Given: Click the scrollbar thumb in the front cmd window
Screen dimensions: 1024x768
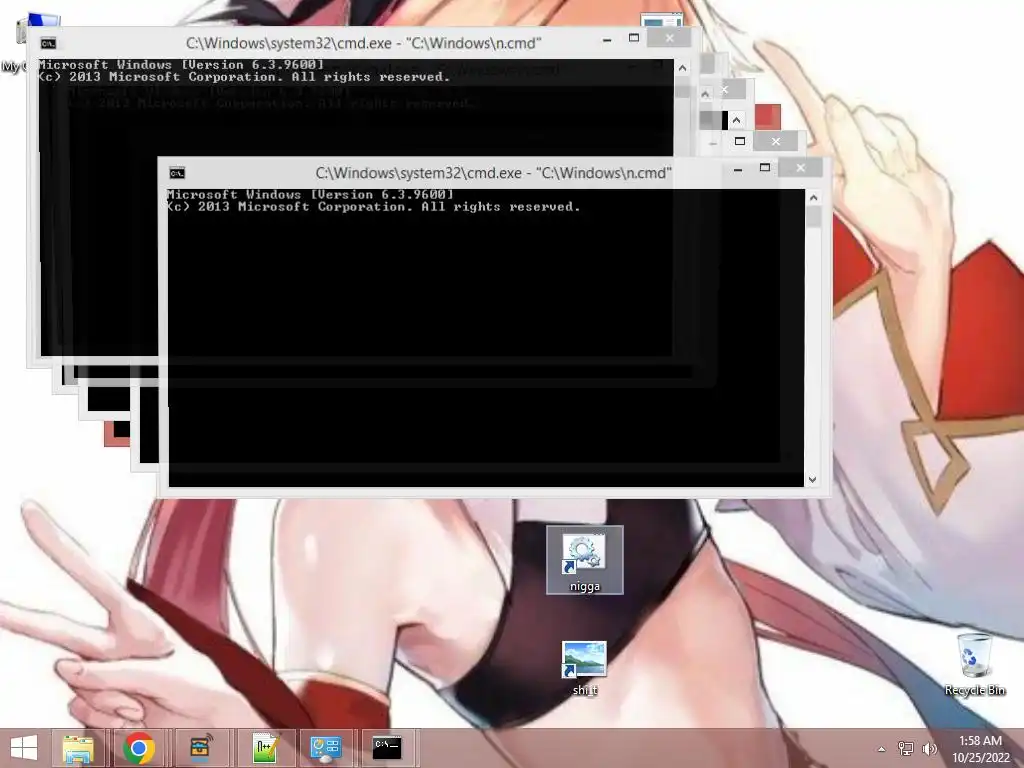Looking at the screenshot, I should pyautogui.click(x=813, y=217).
